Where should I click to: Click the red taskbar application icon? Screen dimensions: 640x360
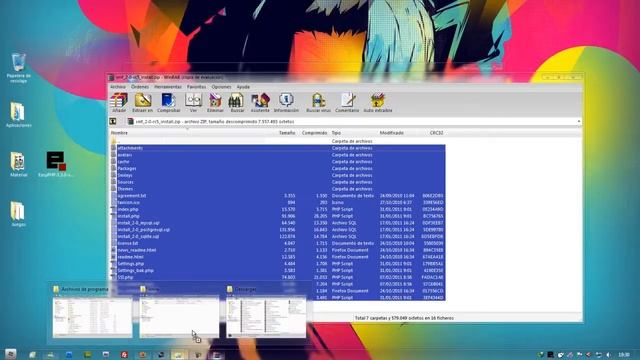pyautogui.click(x=124, y=355)
